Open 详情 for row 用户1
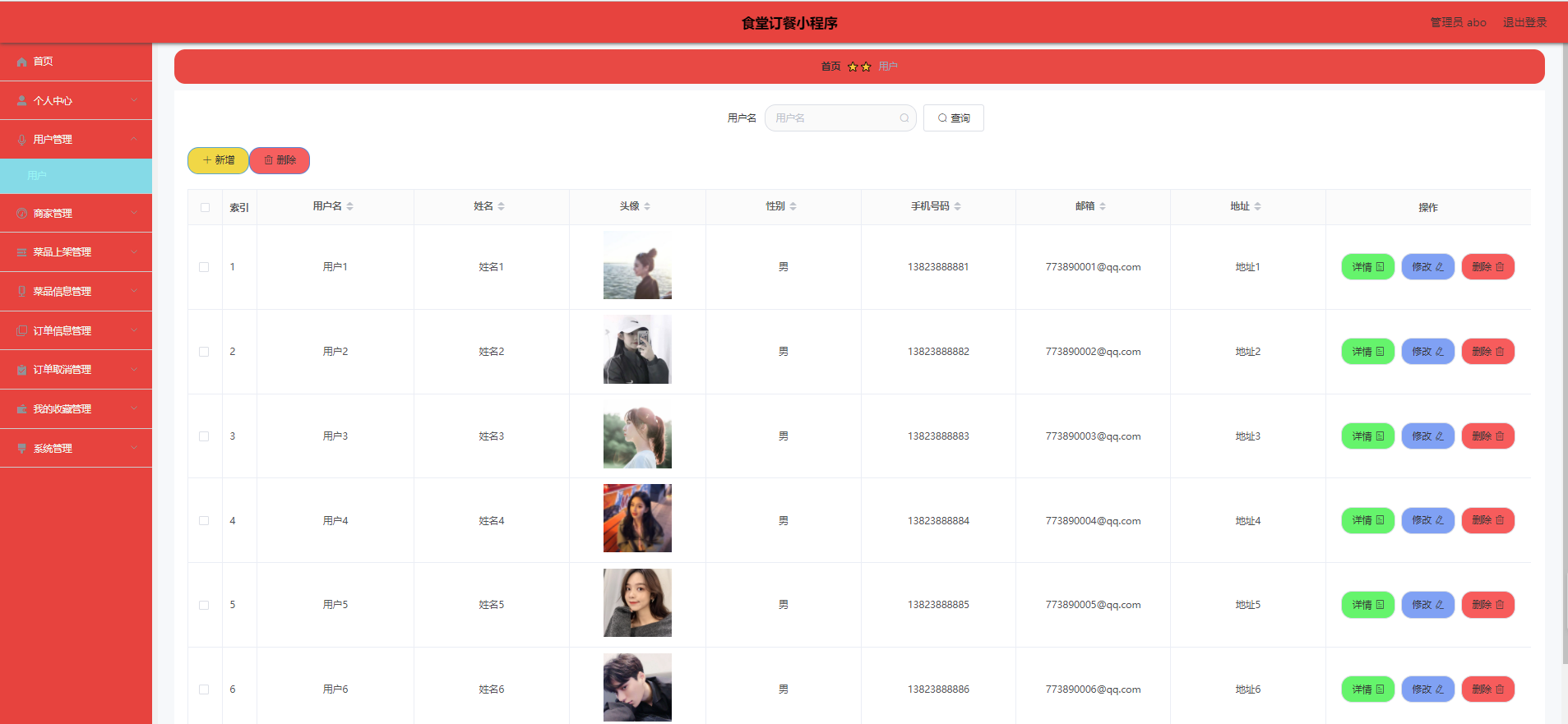 coord(1368,267)
